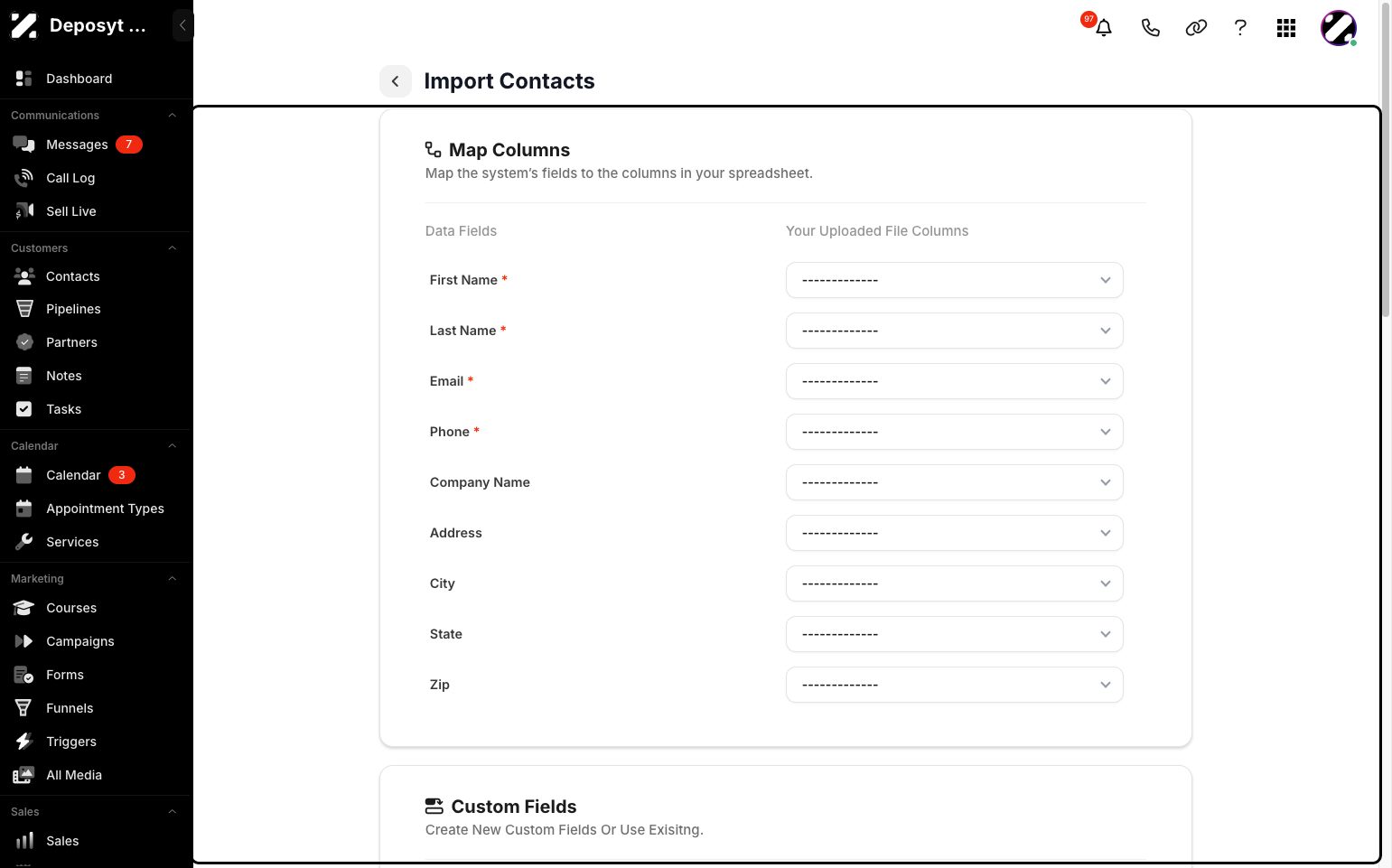Viewport: 1392px width, 868px height.
Task: Open the City column dropdown
Action: coord(955,583)
